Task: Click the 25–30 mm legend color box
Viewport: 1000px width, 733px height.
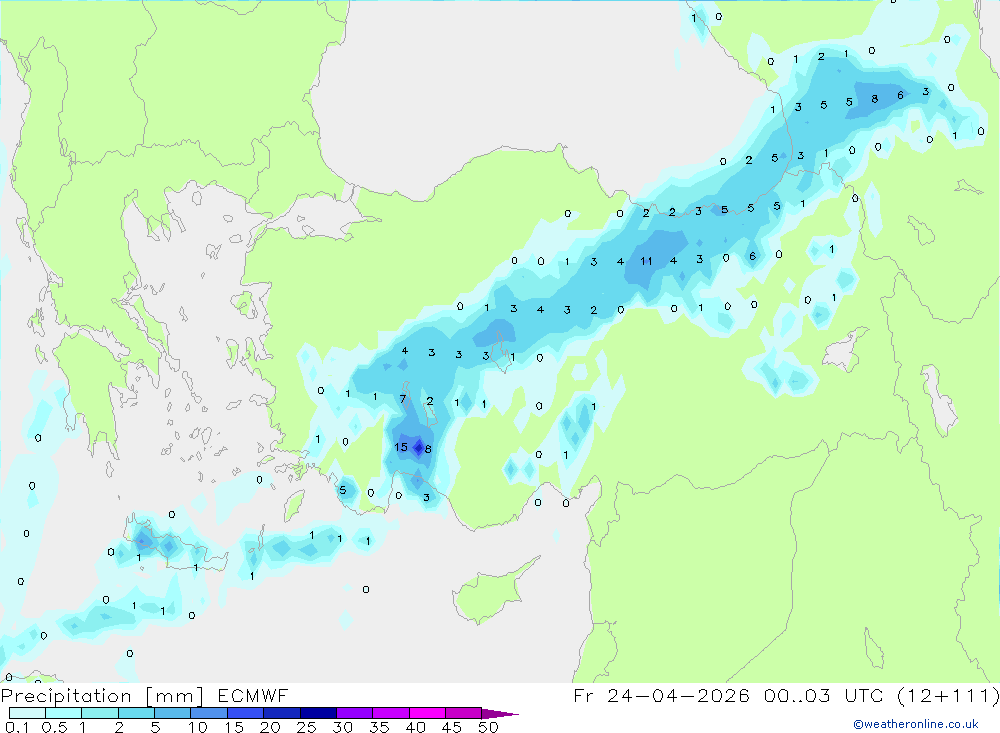Action: pos(318,713)
